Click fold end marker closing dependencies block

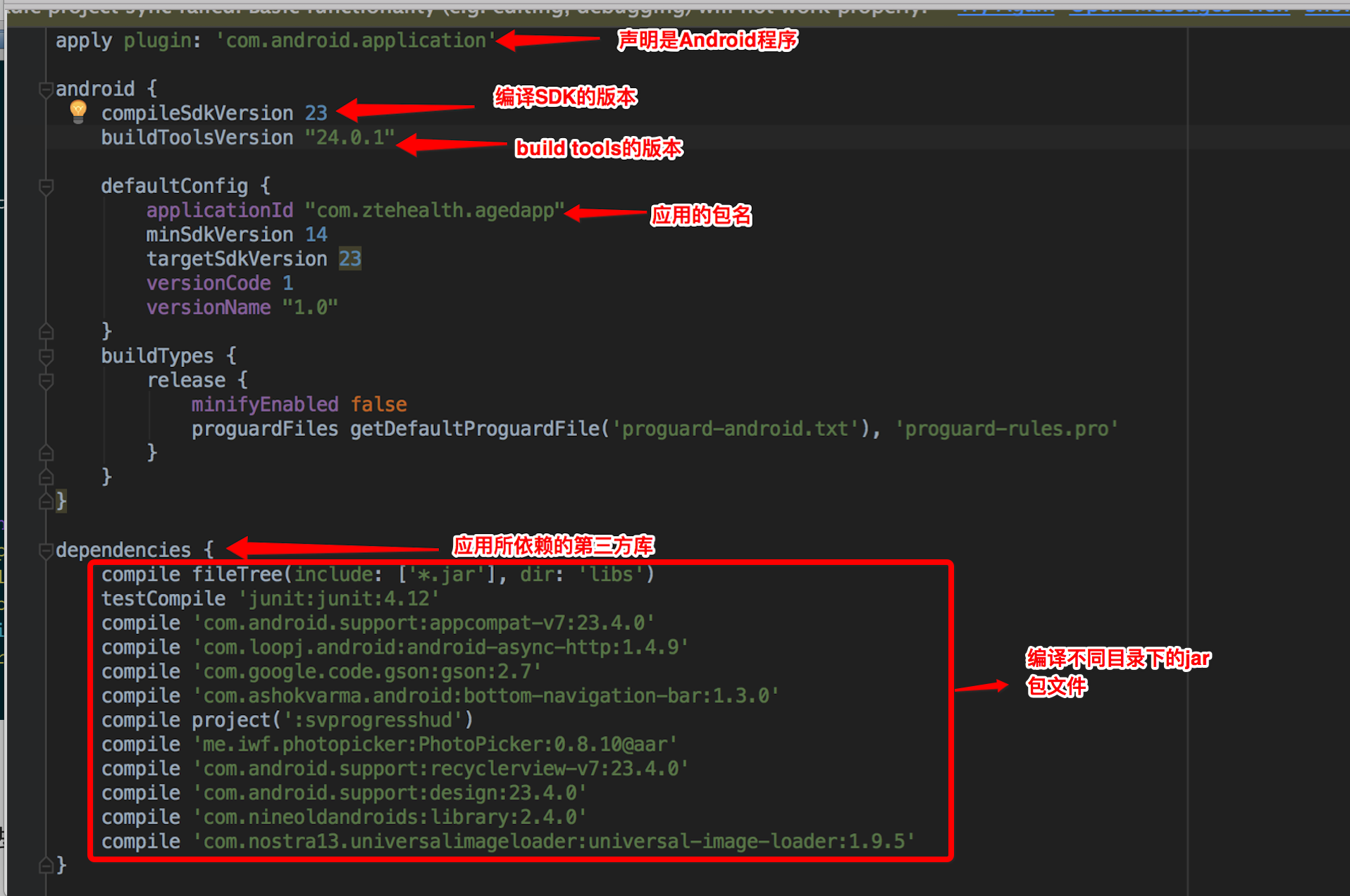tap(46, 865)
